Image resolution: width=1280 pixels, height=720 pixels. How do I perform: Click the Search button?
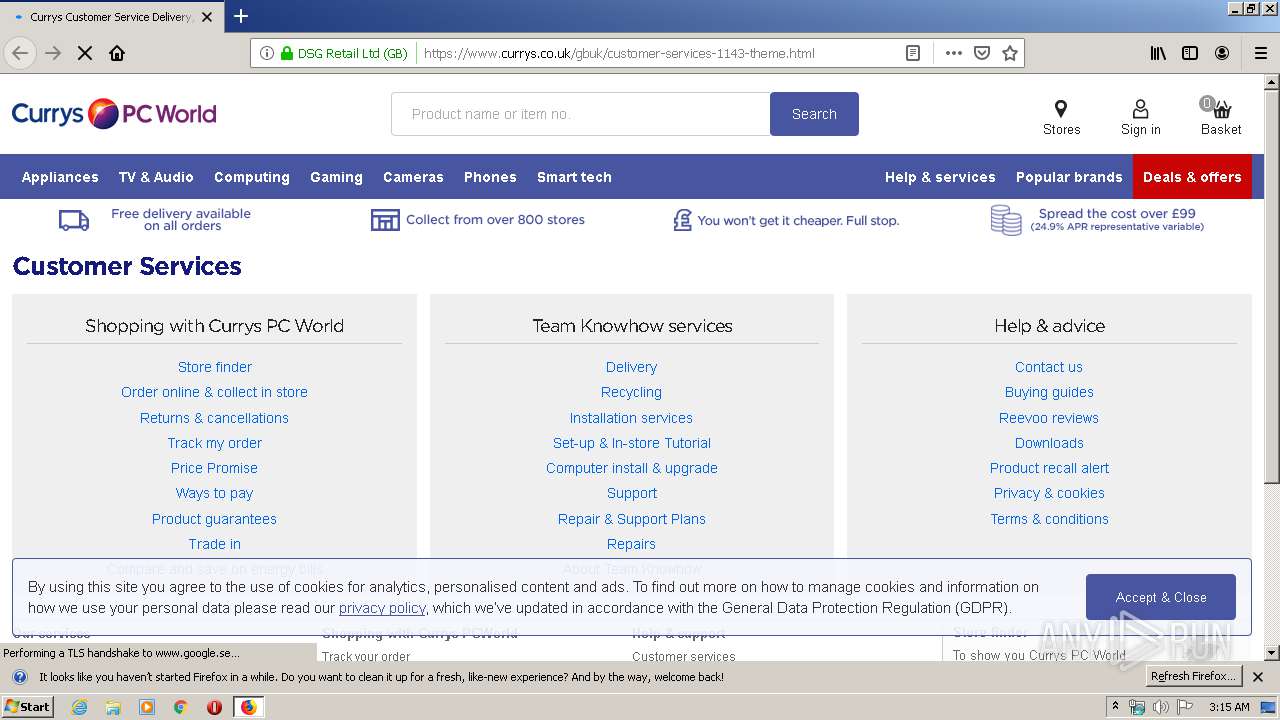(814, 114)
